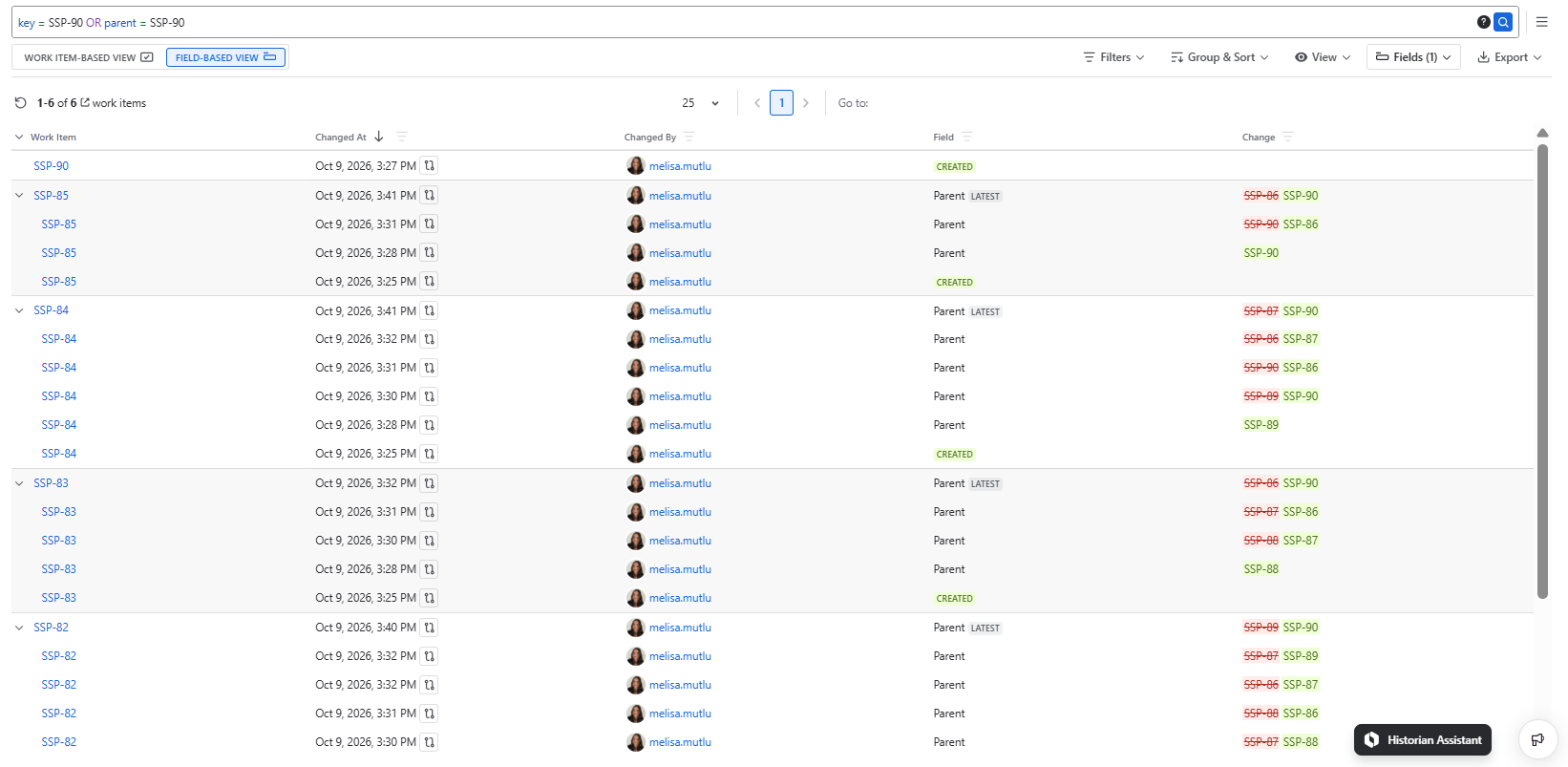1568x767 pixels.
Task: Switch to Field-Based View
Action: click(x=225, y=57)
